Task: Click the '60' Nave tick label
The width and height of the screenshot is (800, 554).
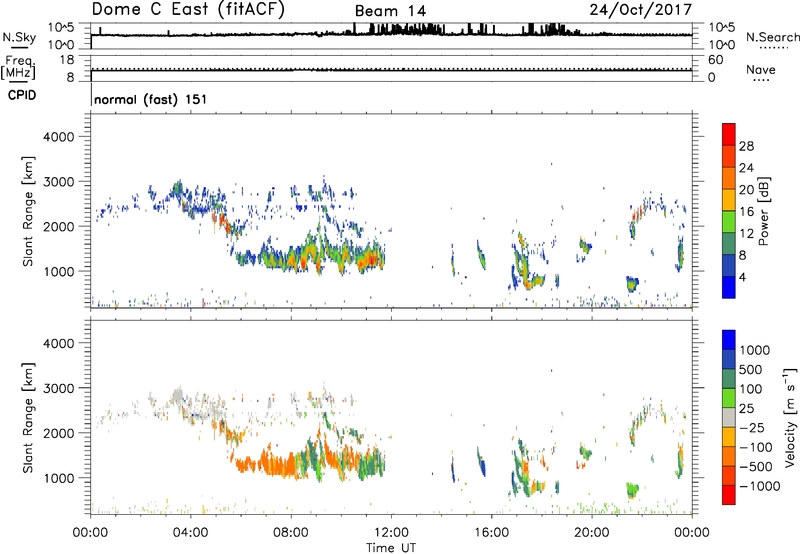Action: point(715,60)
